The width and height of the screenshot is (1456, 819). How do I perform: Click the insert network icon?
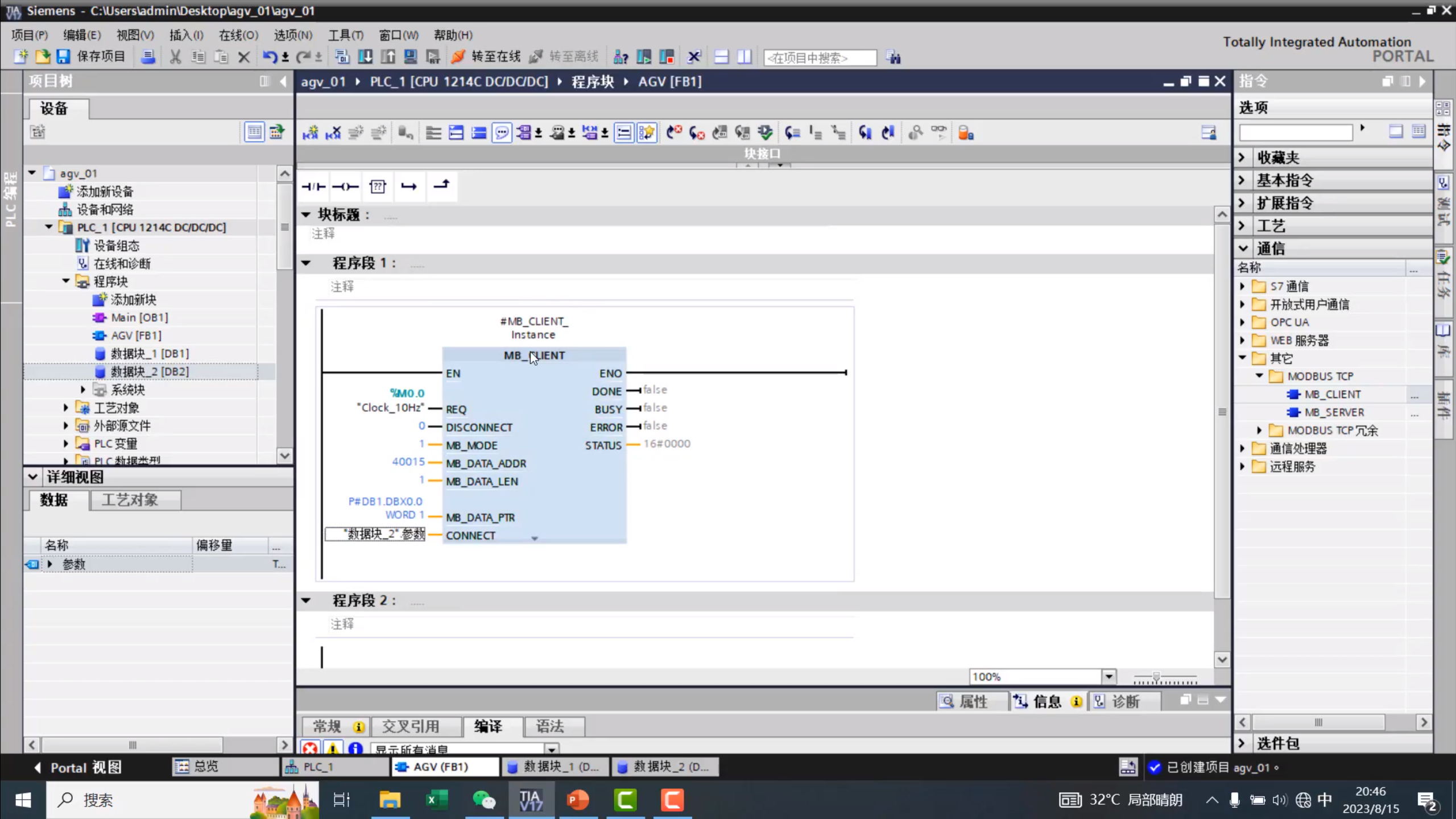point(310,133)
